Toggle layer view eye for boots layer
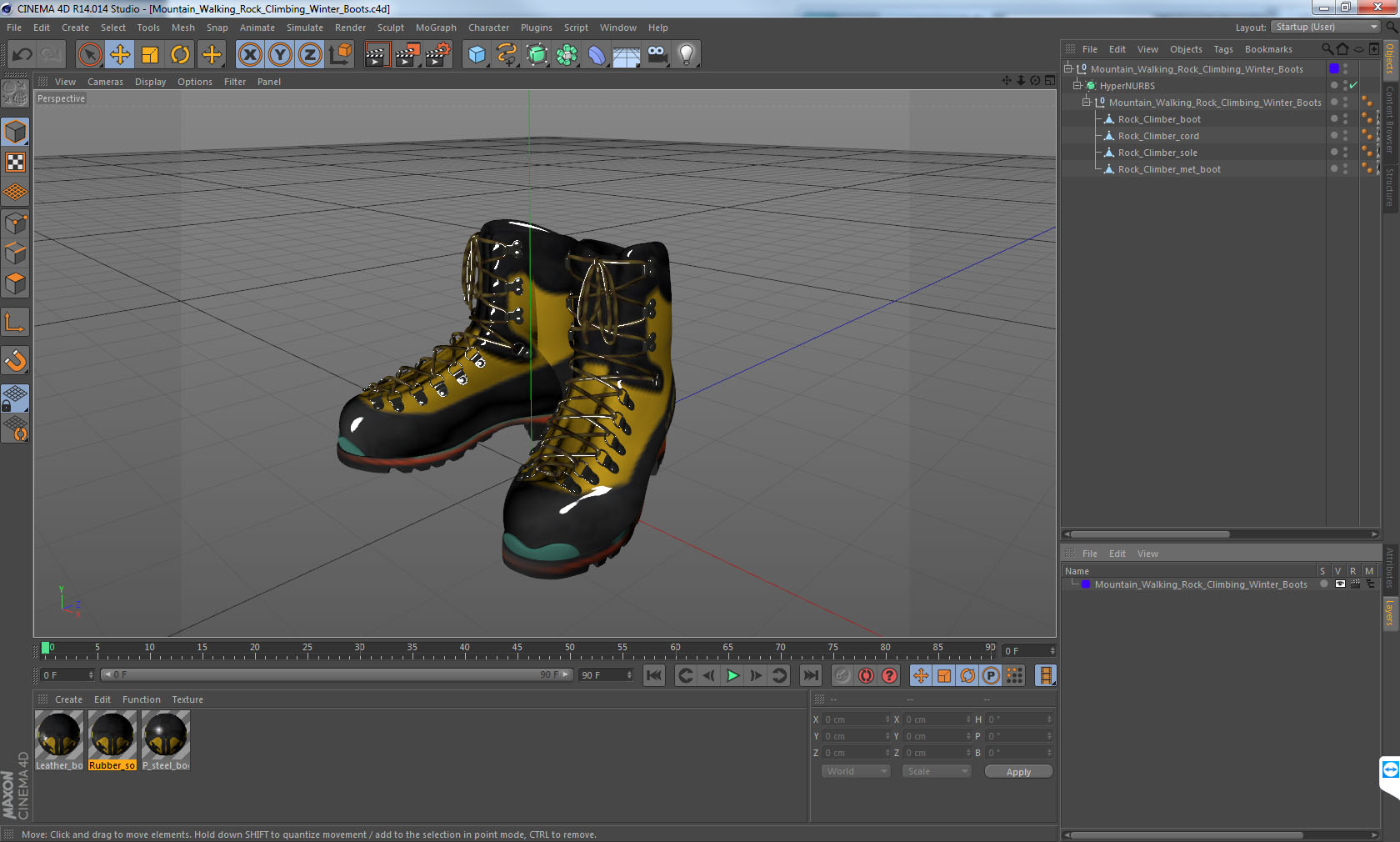1400x842 pixels. pos(1340,584)
